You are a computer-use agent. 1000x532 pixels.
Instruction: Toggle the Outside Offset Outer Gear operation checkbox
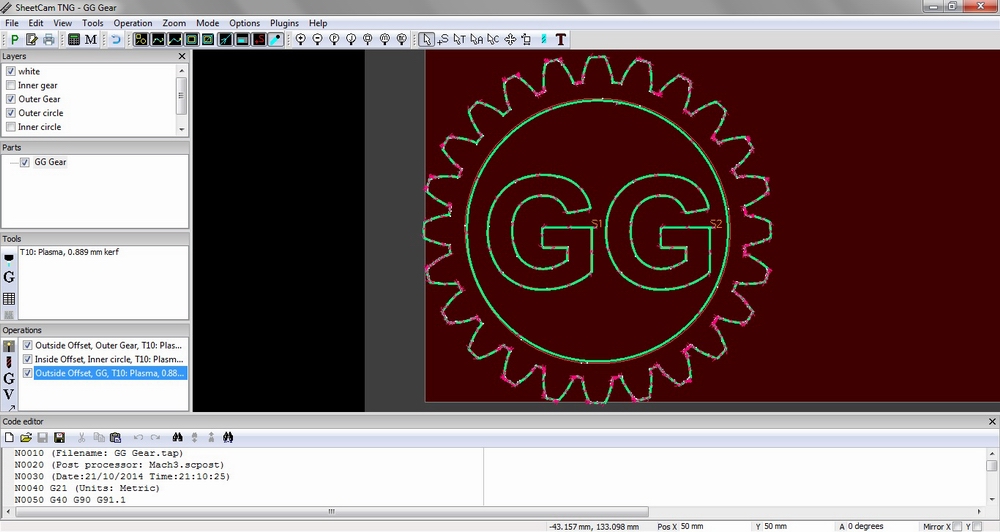point(27,345)
